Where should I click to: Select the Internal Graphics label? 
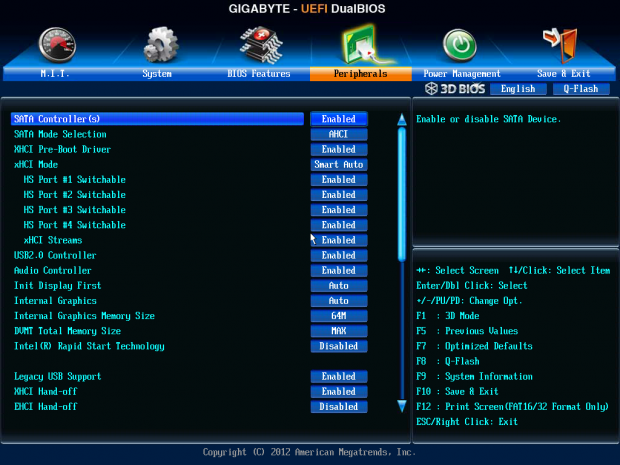tap(55, 301)
